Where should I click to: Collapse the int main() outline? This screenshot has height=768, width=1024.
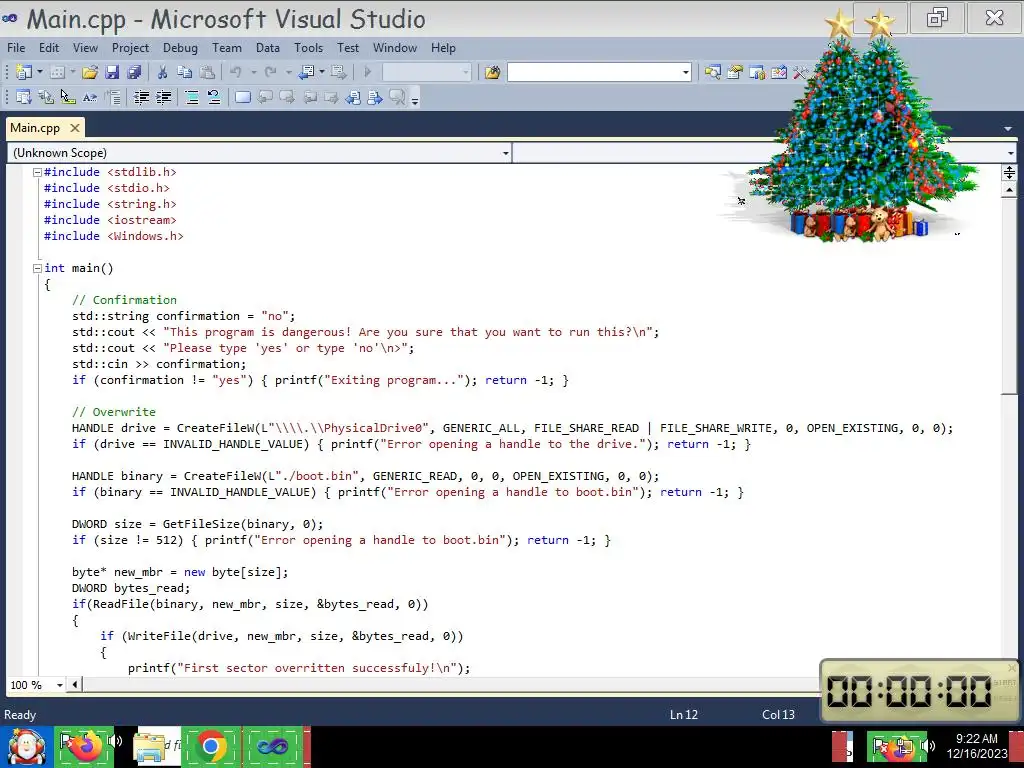coord(37,268)
